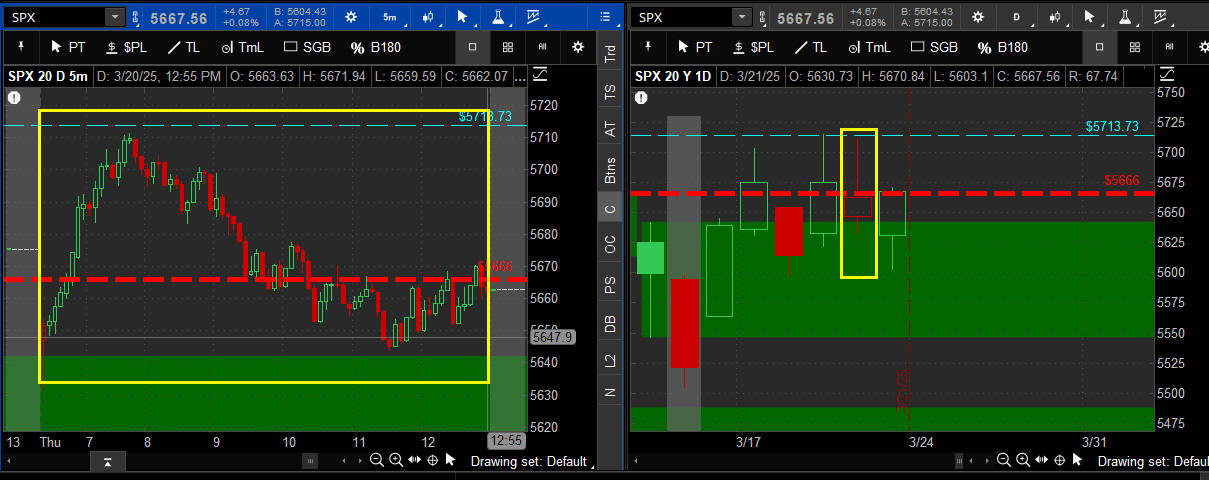Click the symbol link icon in left chart
The height and width of the screenshot is (480, 1209).
click(x=136, y=17)
